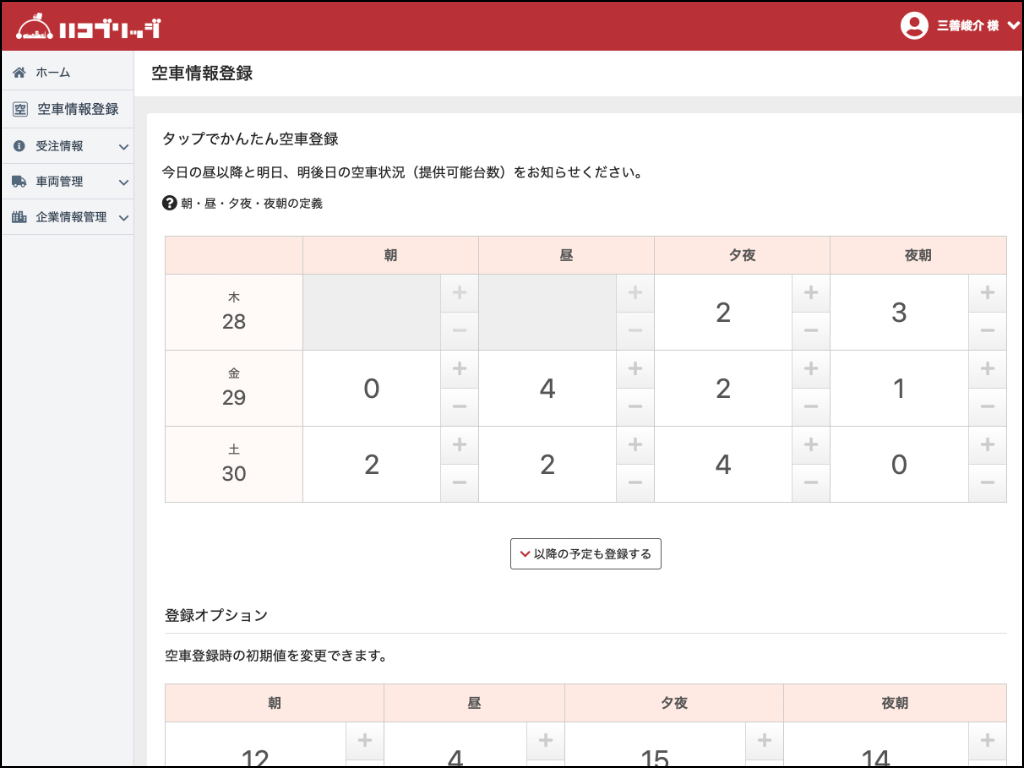Click the building icon beside 企業情報管理
1024x768 pixels.
click(18, 217)
